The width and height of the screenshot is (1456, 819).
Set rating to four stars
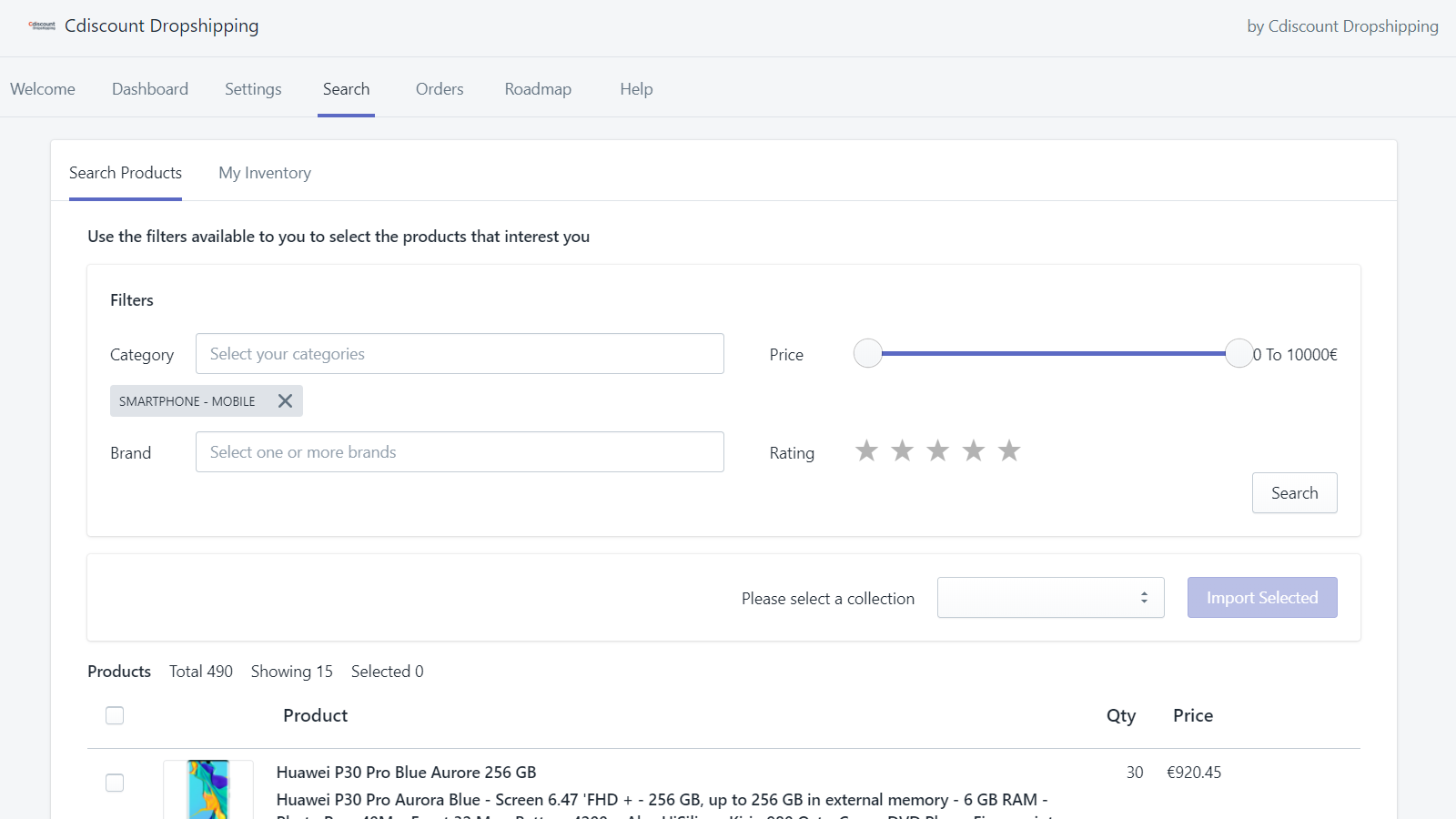tap(974, 450)
